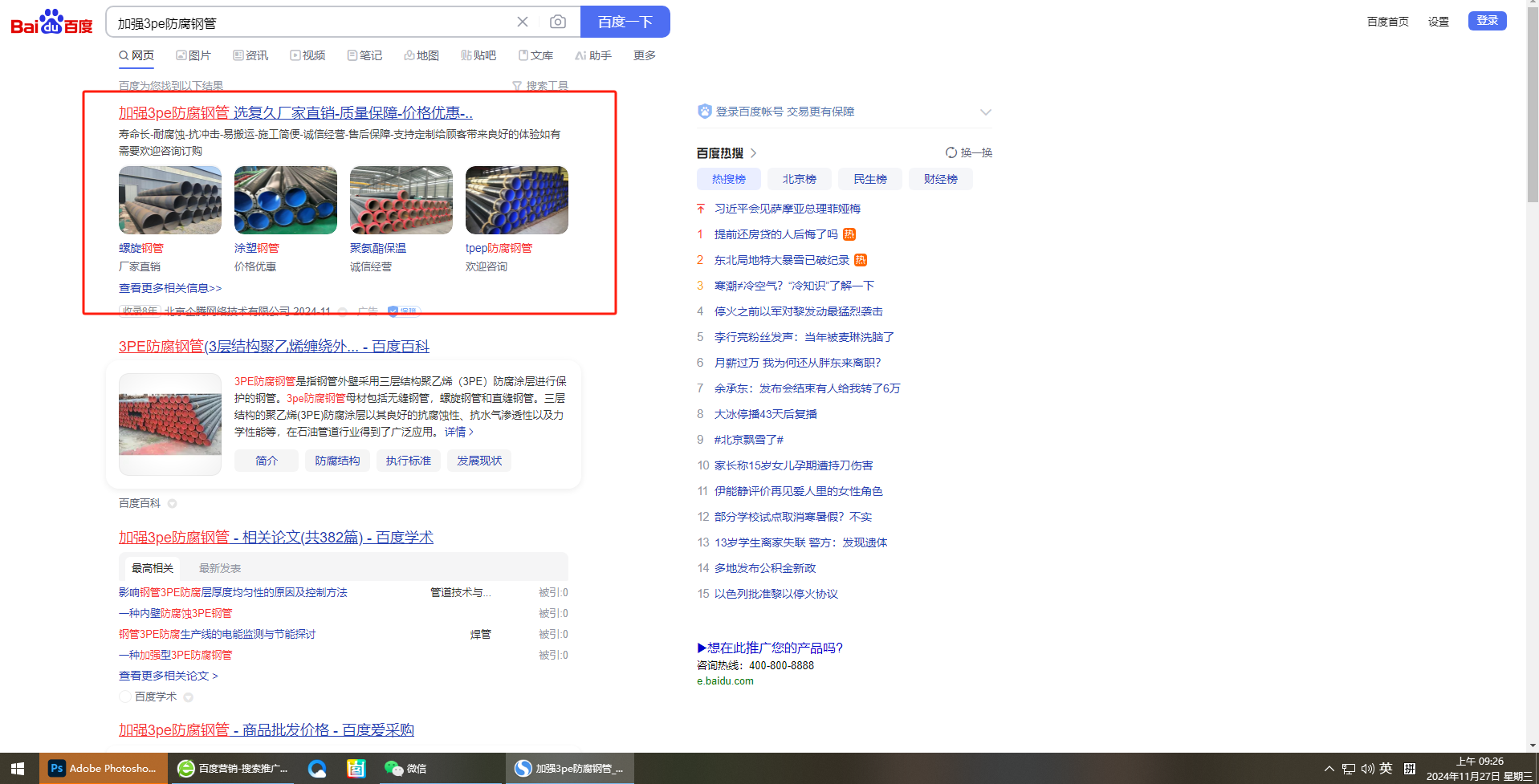Expand the 登录百度帐号 banner chevron
The width and height of the screenshot is (1539, 784).
(986, 112)
